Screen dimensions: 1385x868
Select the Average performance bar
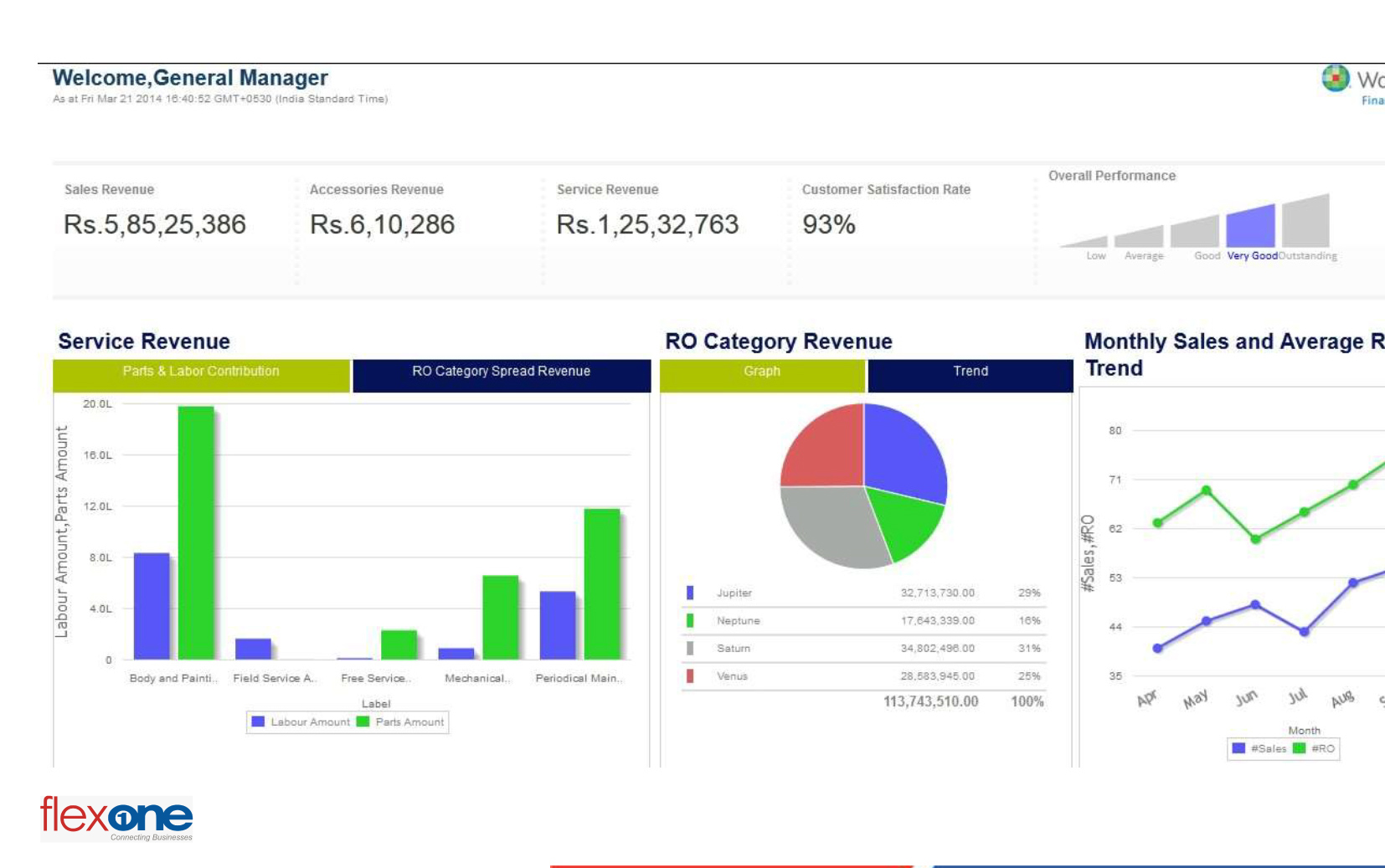tap(1140, 238)
